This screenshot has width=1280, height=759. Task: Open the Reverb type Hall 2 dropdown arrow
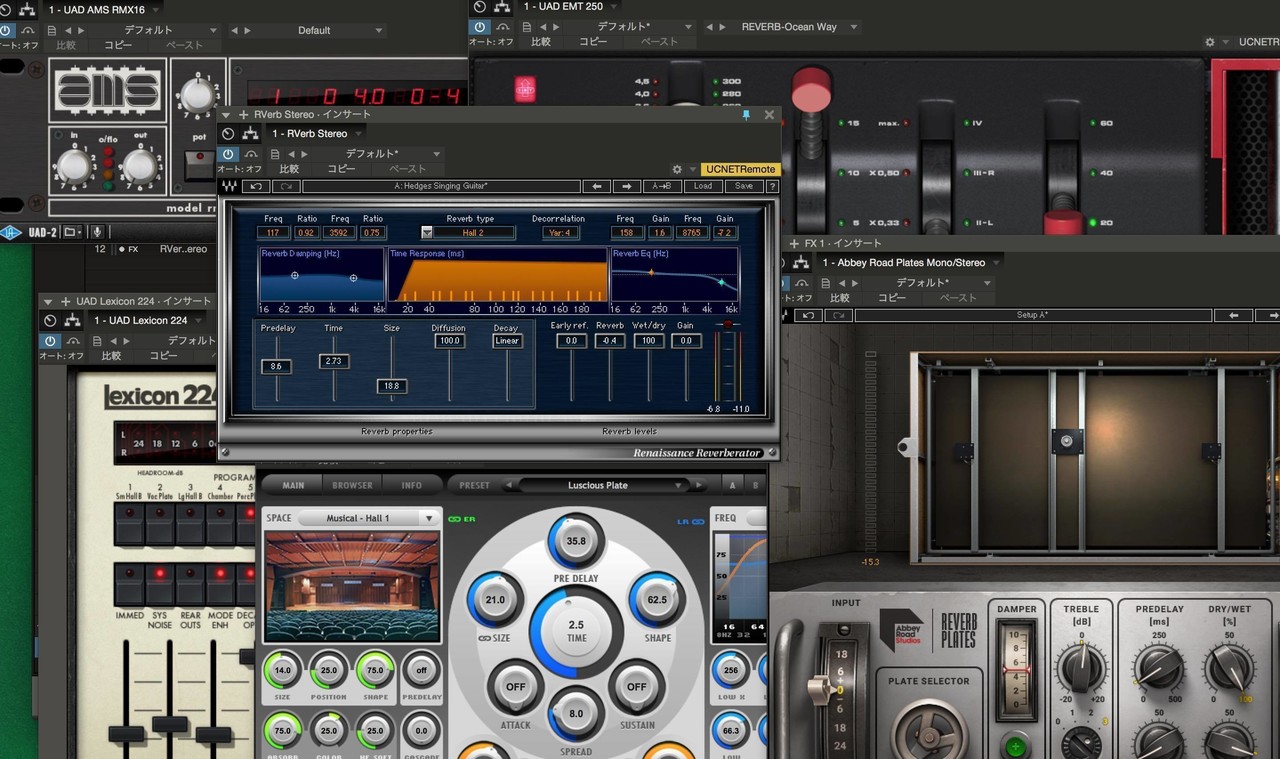coord(427,232)
